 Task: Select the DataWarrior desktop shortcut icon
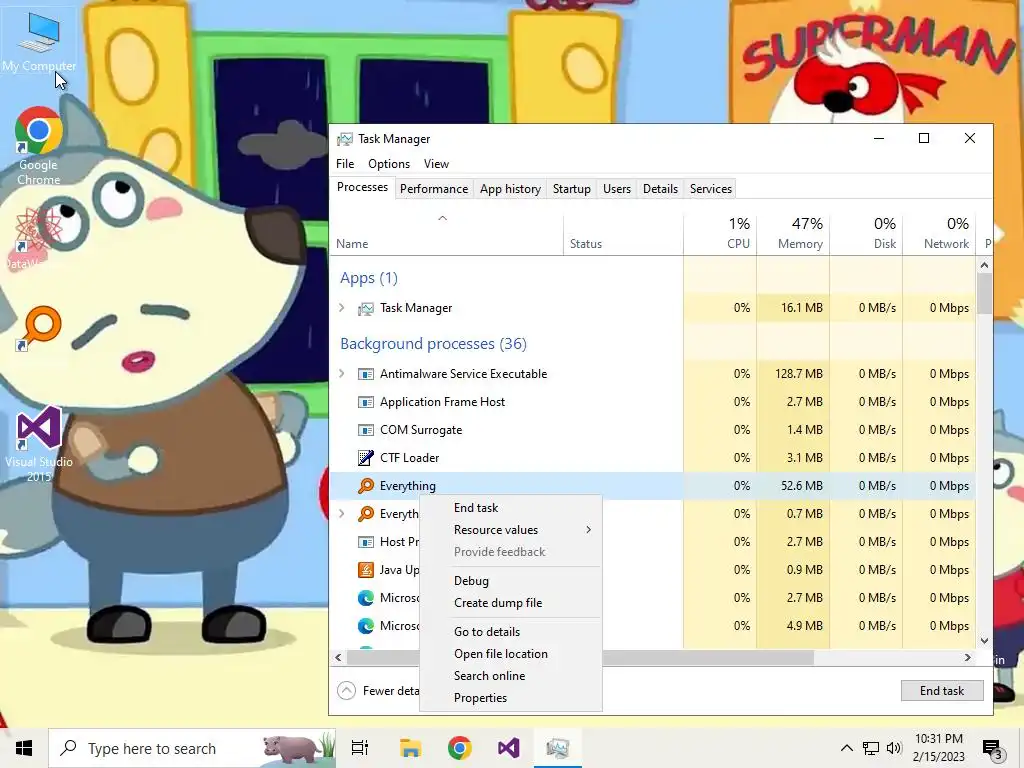coord(39,236)
